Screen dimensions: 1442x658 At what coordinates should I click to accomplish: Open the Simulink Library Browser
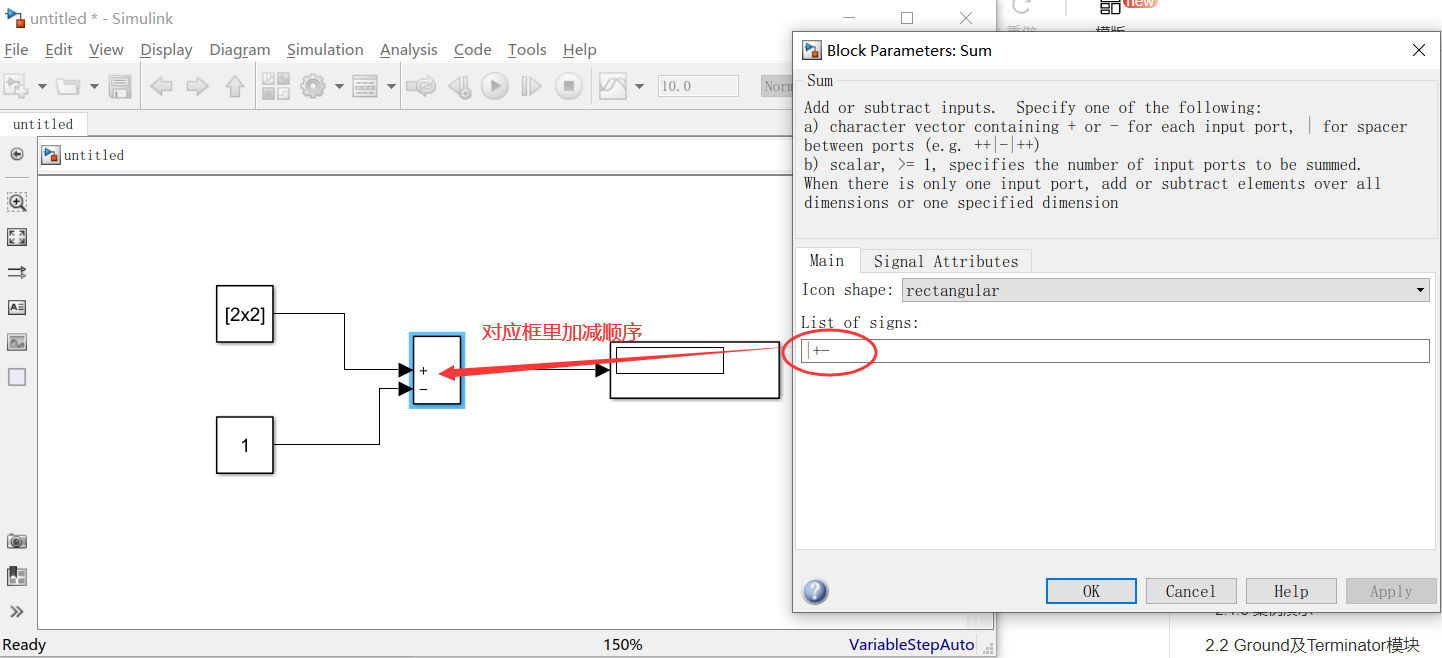pos(275,86)
